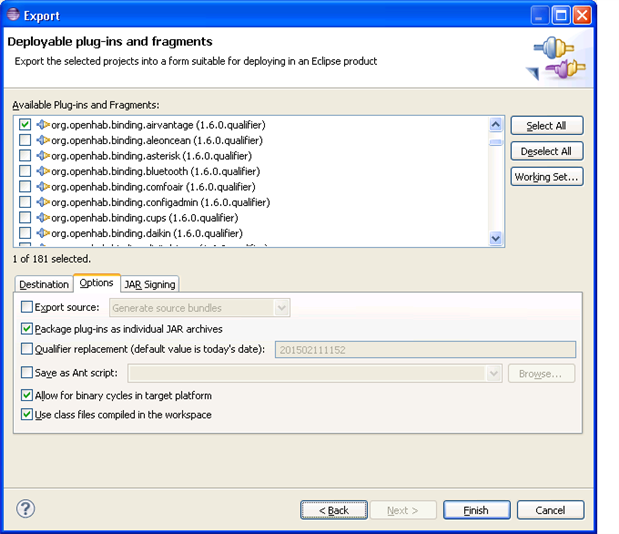Screen dimensions: 619x534
Task: Check the org.openhab.binding.cups checkbox
Action: coord(25,217)
